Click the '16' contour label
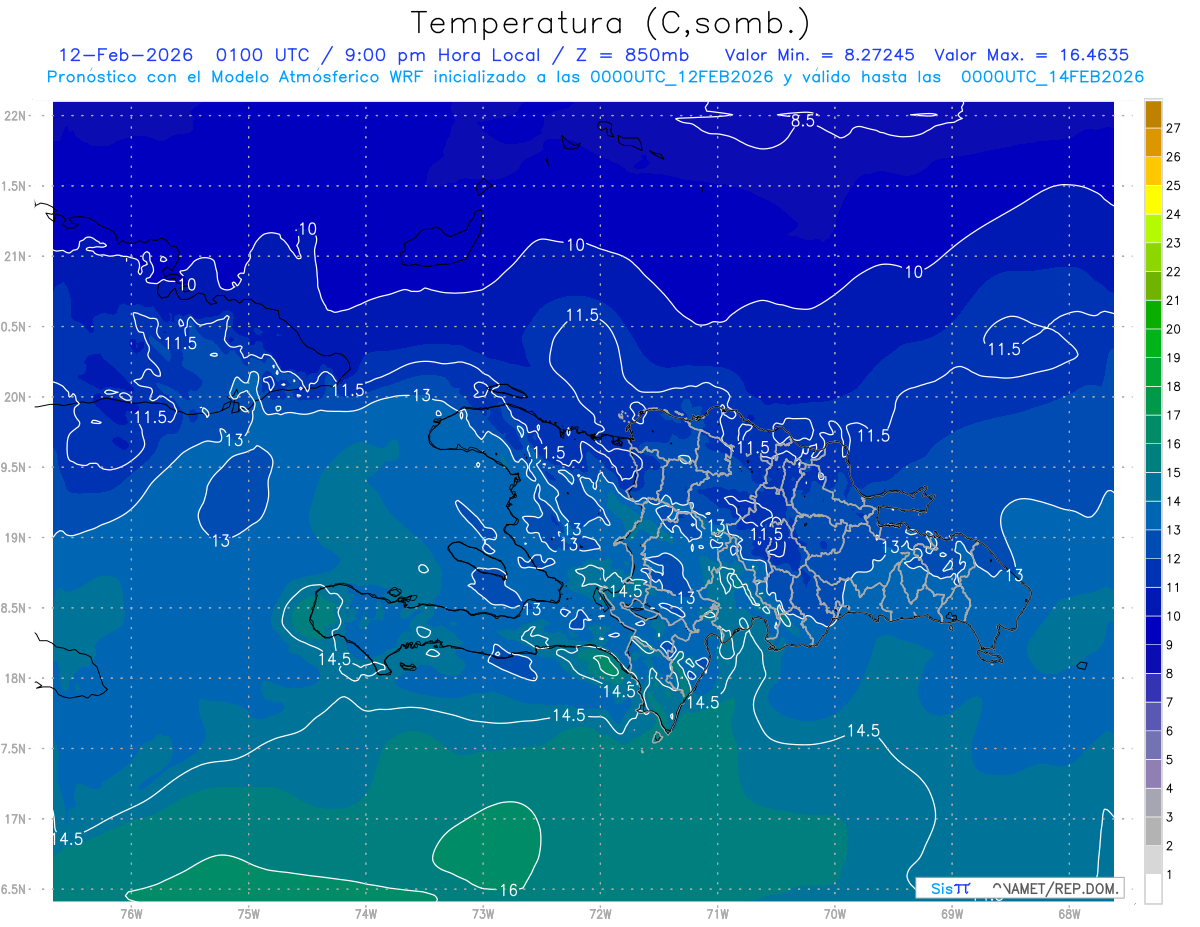 pos(508,889)
